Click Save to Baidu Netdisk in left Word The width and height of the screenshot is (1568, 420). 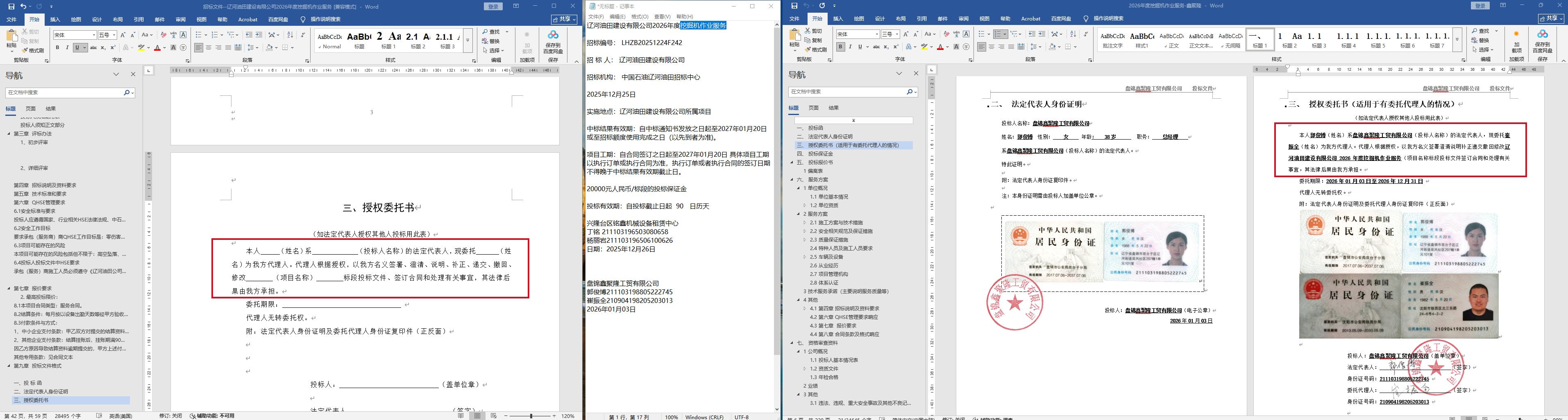pyautogui.click(x=553, y=42)
